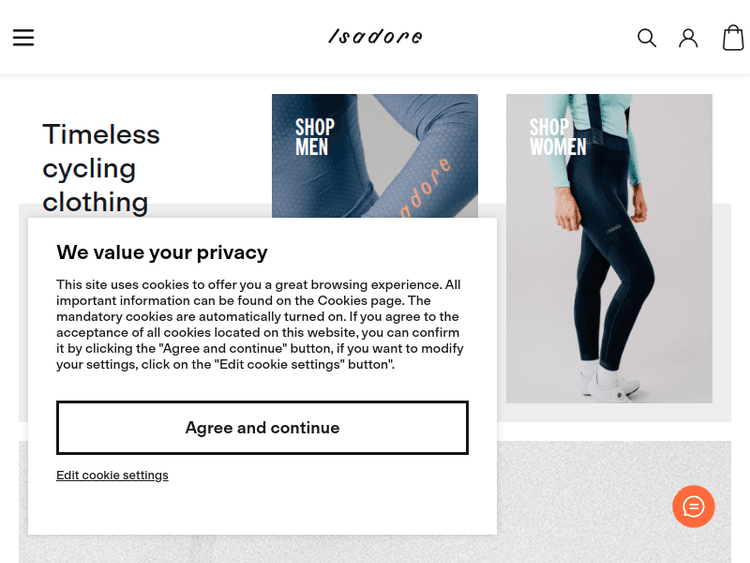750x563 pixels.
Task: Click the cookie notice description paragraph
Action: coord(260,324)
